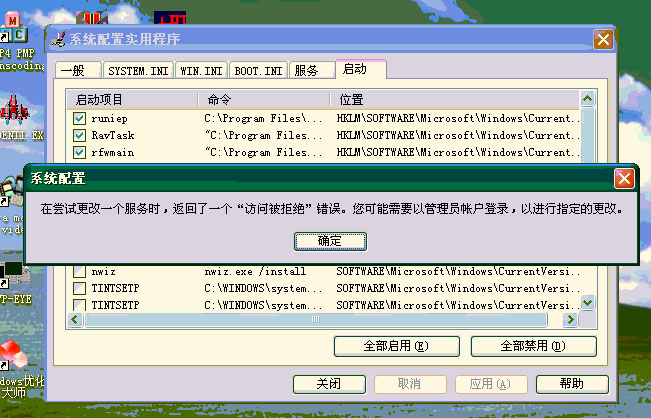Switch to the BOOT.INI tab
Viewport: 651px width, 418px height.
click(x=258, y=71)
